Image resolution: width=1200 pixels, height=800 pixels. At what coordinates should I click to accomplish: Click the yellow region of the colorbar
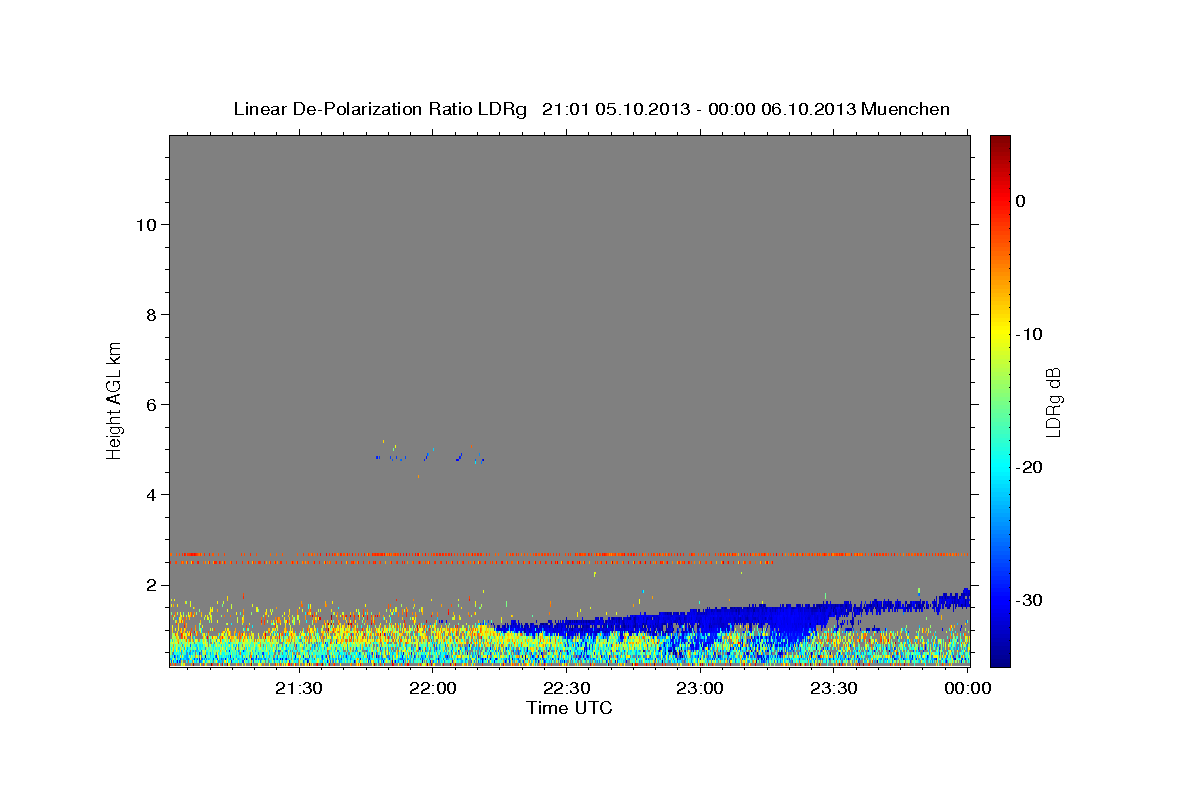[1000, 334]
